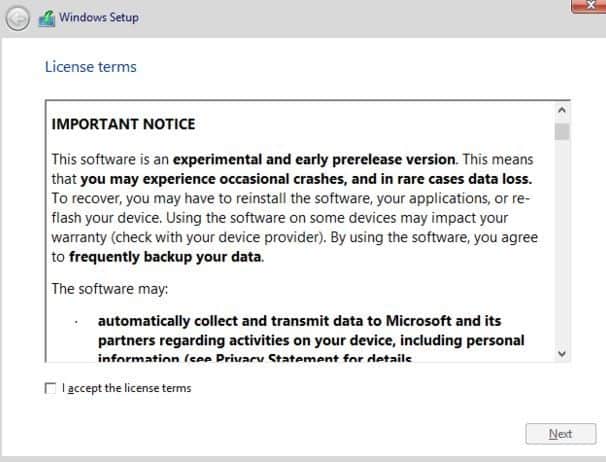The image size is (606, 462).
Task: Click the scrollbar down arrow
Action: coord(562,353)
